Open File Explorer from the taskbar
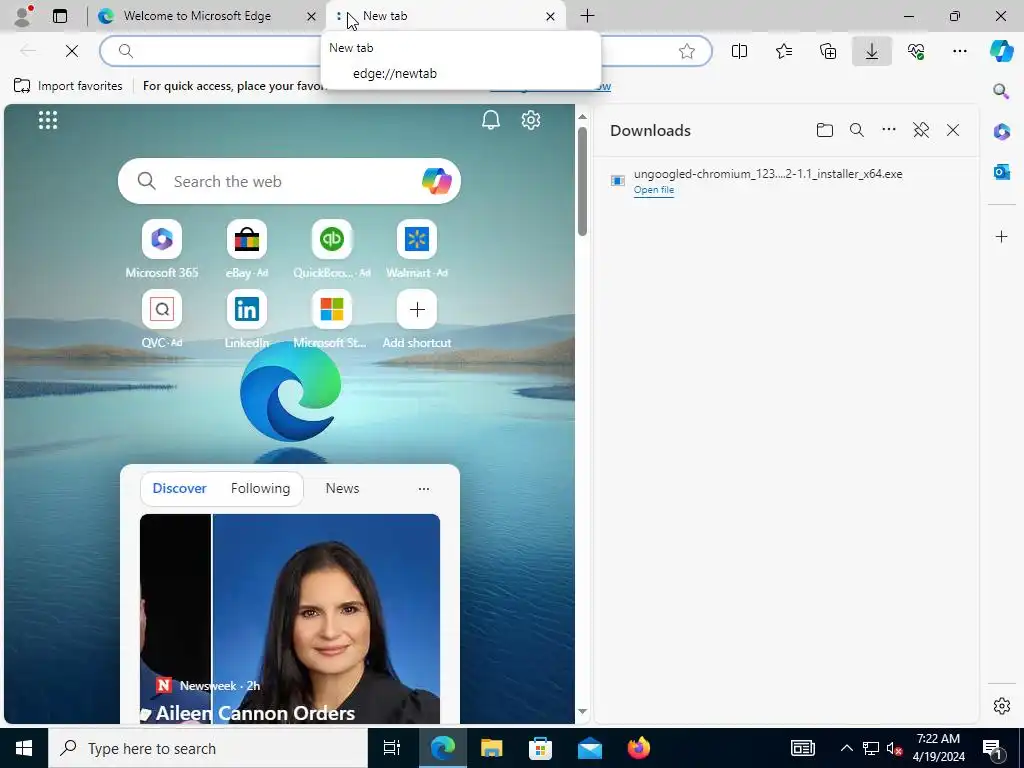The width and height of the screenshot is (1024, 768). pos(491,748)
